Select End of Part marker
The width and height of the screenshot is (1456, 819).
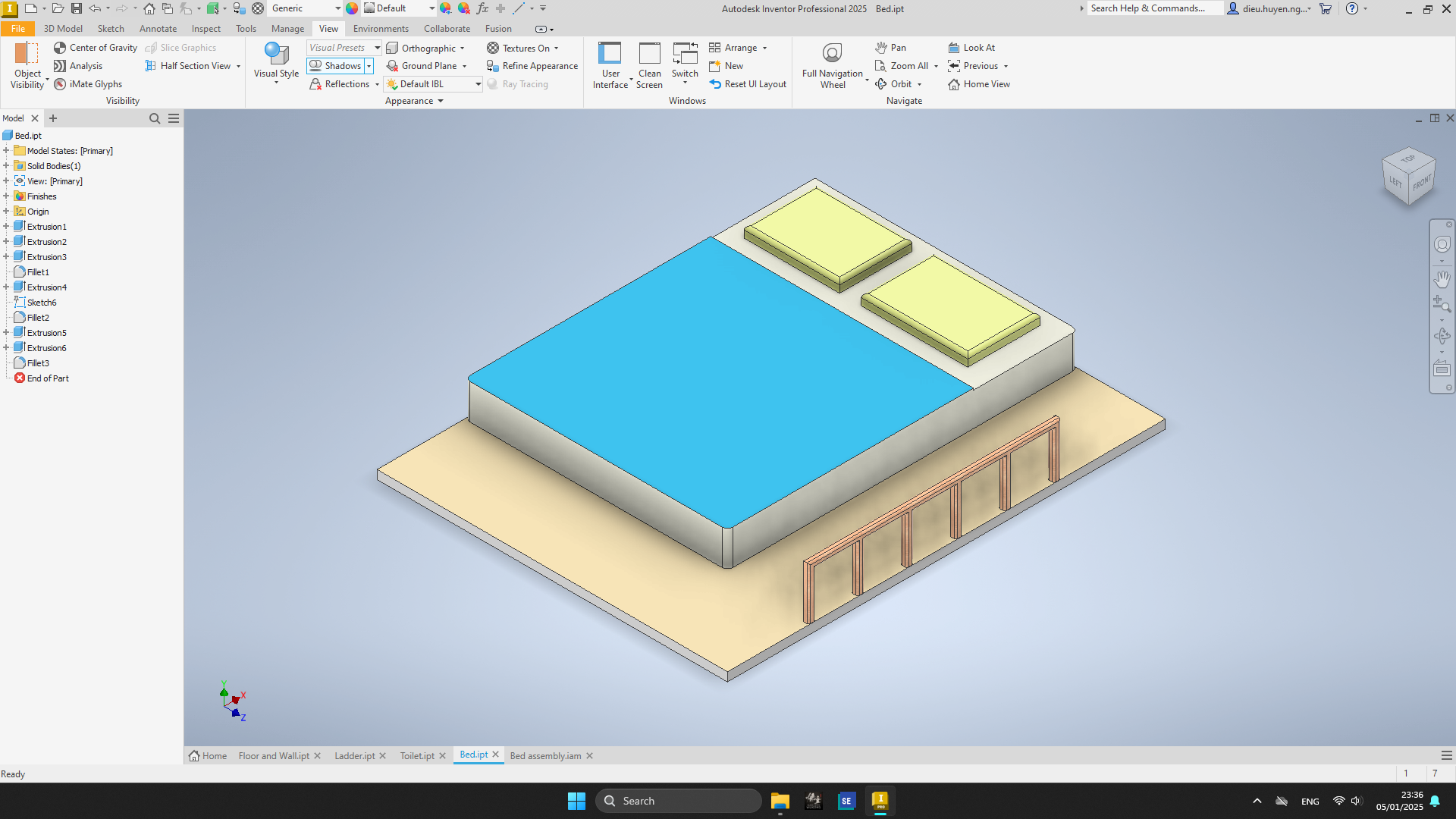(x=48, y=378)
